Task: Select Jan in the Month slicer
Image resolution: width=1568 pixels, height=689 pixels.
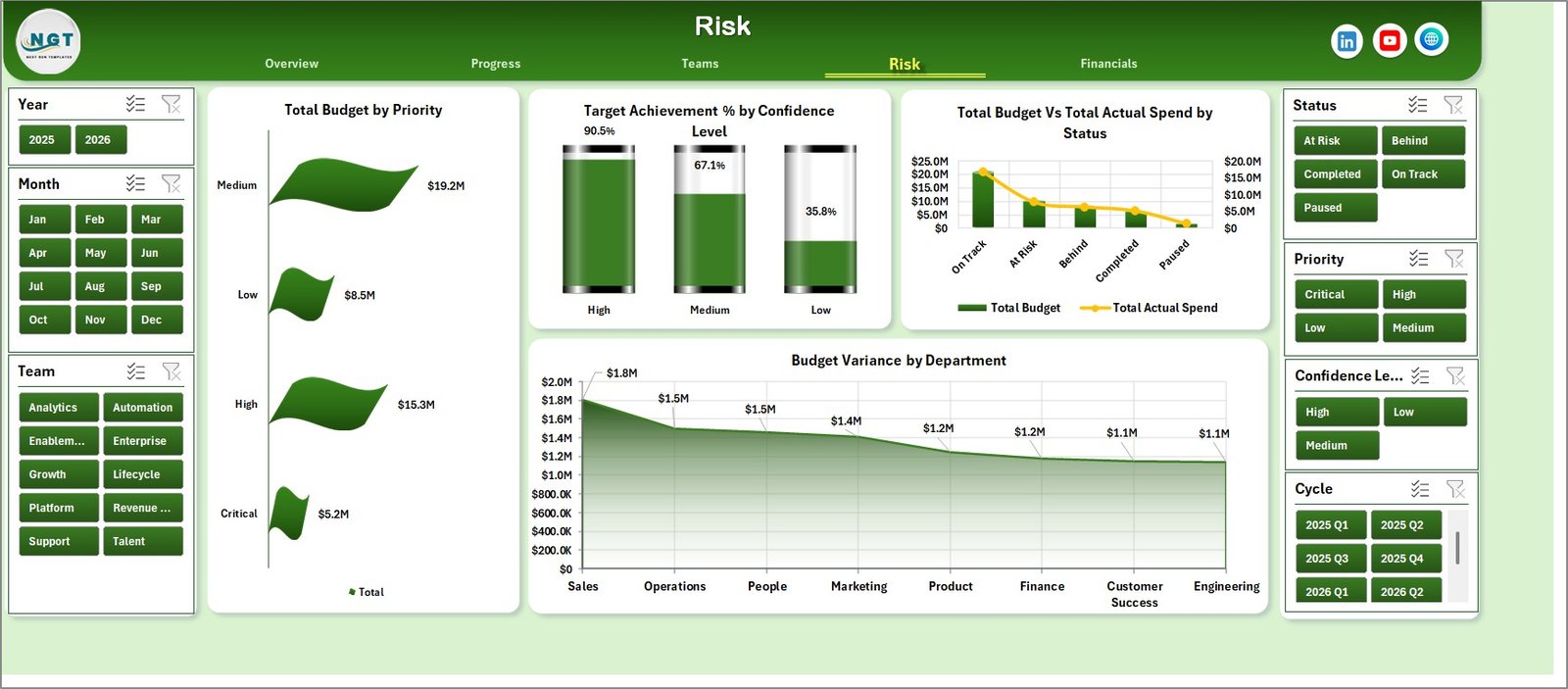Action: 44,220
